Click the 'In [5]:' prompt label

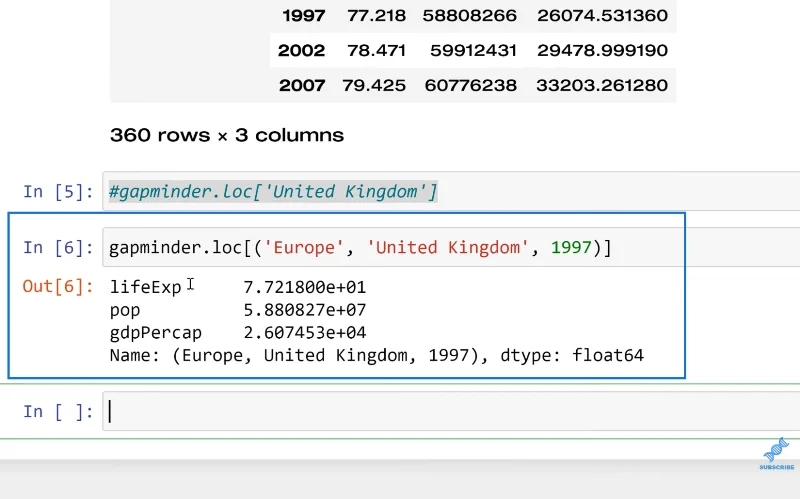[x=58, y=192]
